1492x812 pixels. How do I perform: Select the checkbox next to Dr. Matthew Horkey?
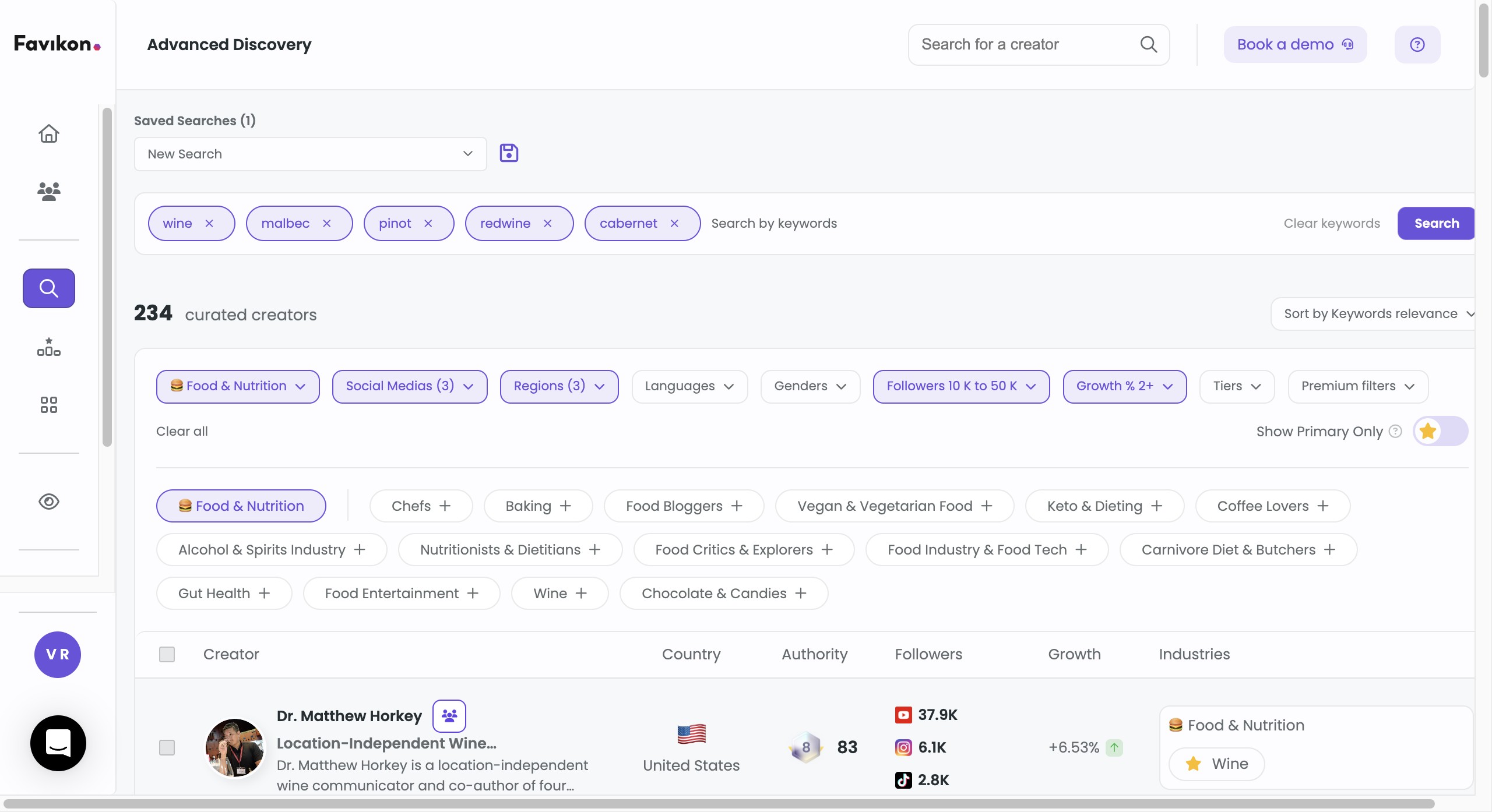pos(167,747)
